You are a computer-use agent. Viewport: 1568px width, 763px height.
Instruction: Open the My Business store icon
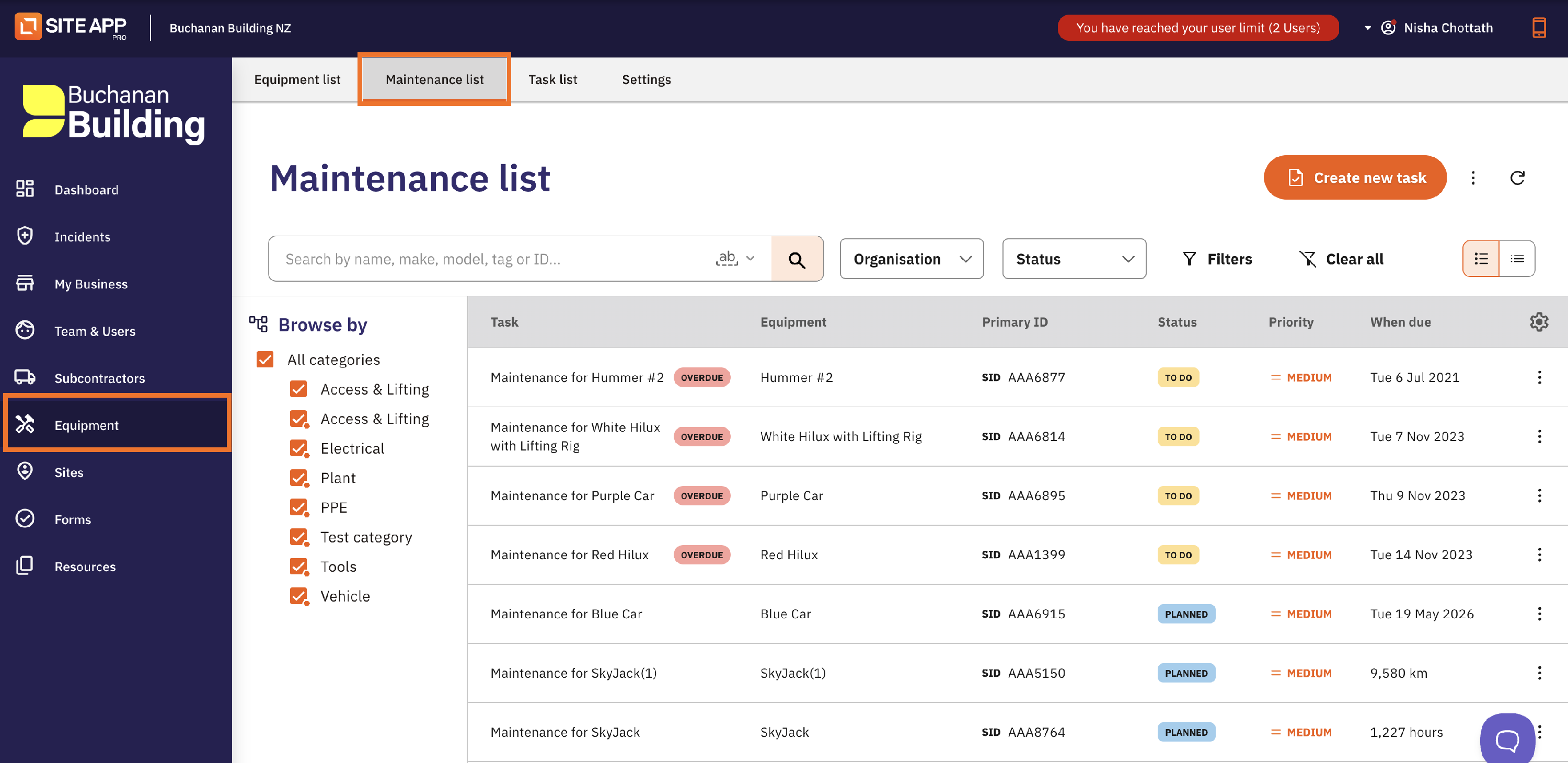(25, 283)
